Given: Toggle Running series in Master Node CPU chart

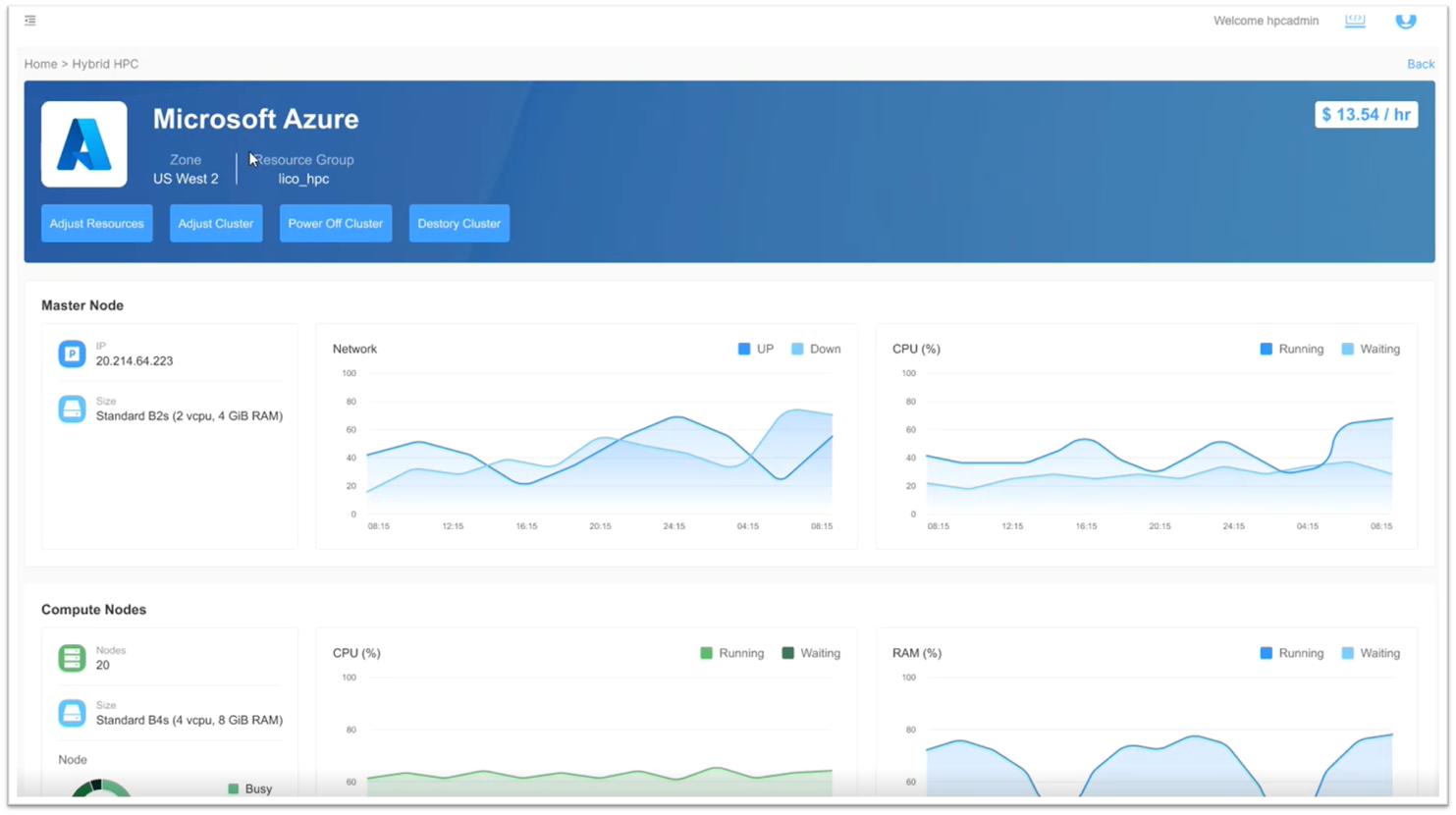Looking at the screenshot, I should tap(1291, 349).
